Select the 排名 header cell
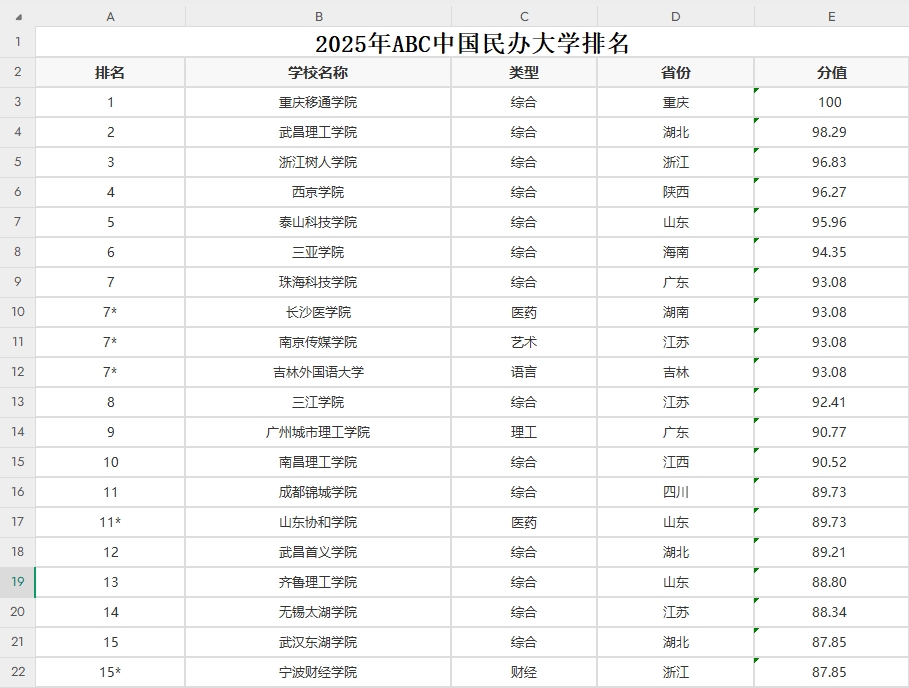This screenshot has width=909, height=688. 110,72
